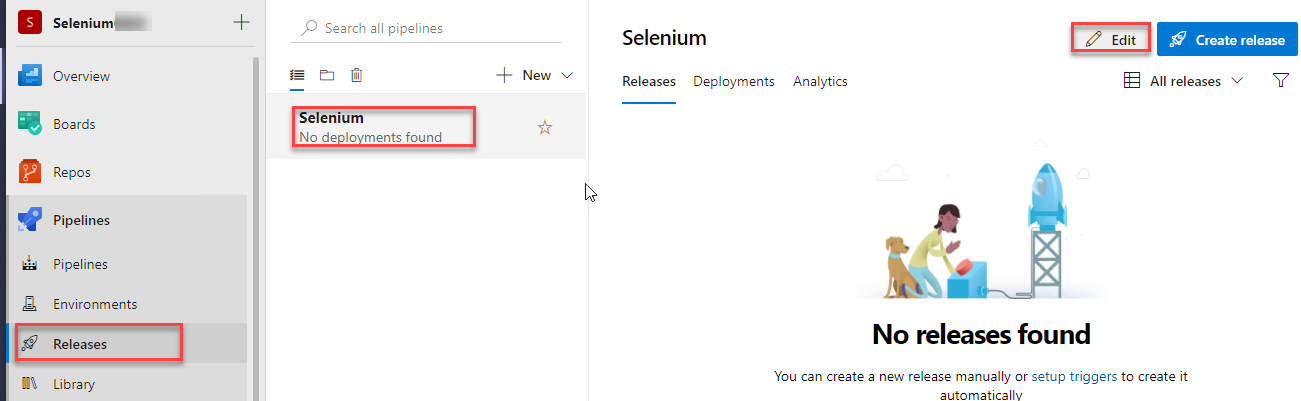This screenshot has width=1301, height=401.
Task: Show pipelines folder view
Action: (x=326, y=75)
